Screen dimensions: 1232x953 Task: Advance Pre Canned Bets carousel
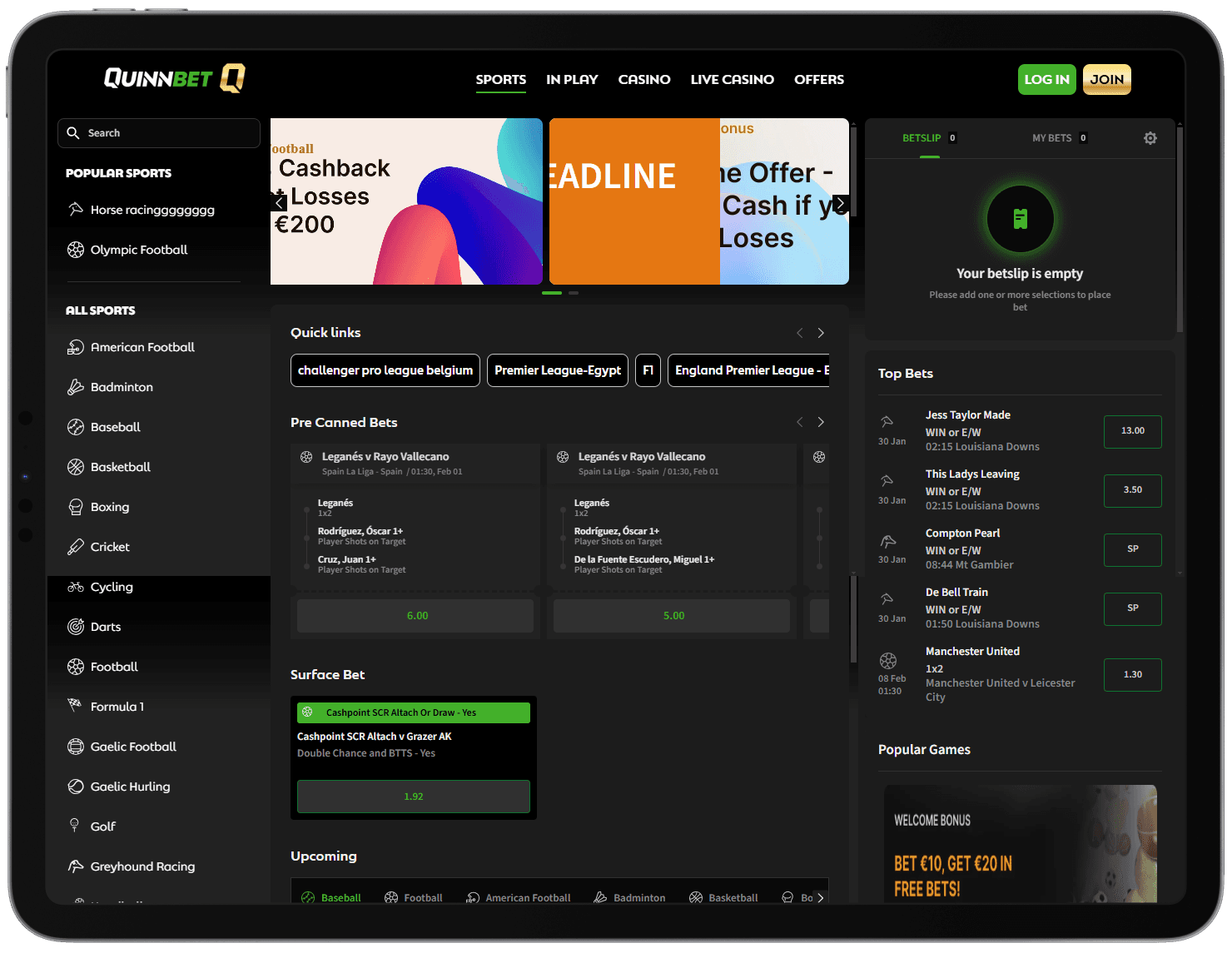click(821, 422)
